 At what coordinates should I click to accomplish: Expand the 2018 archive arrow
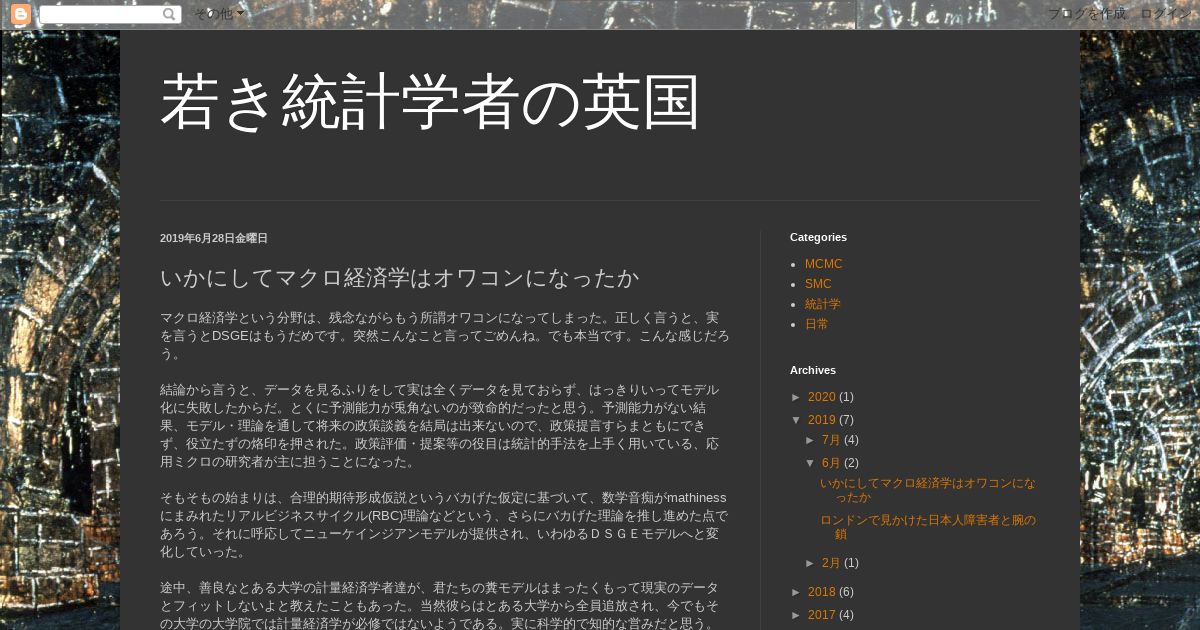pyautogui.click(x=797, y=592)
